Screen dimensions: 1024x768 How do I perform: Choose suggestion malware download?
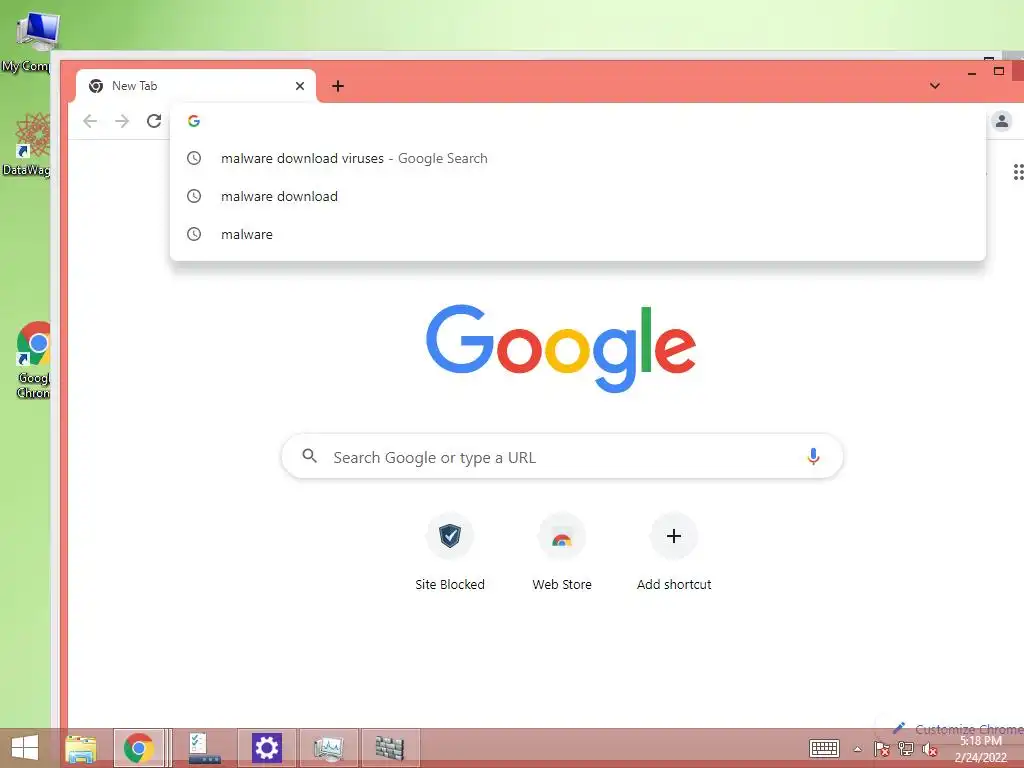click(x=577, y=196)
